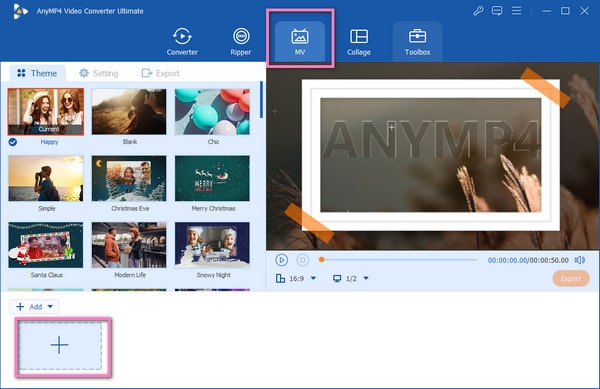Click the playback progress slider handle
Image resolution: width=600 pixels, height=389 pixels.
[x=321, y=260]
